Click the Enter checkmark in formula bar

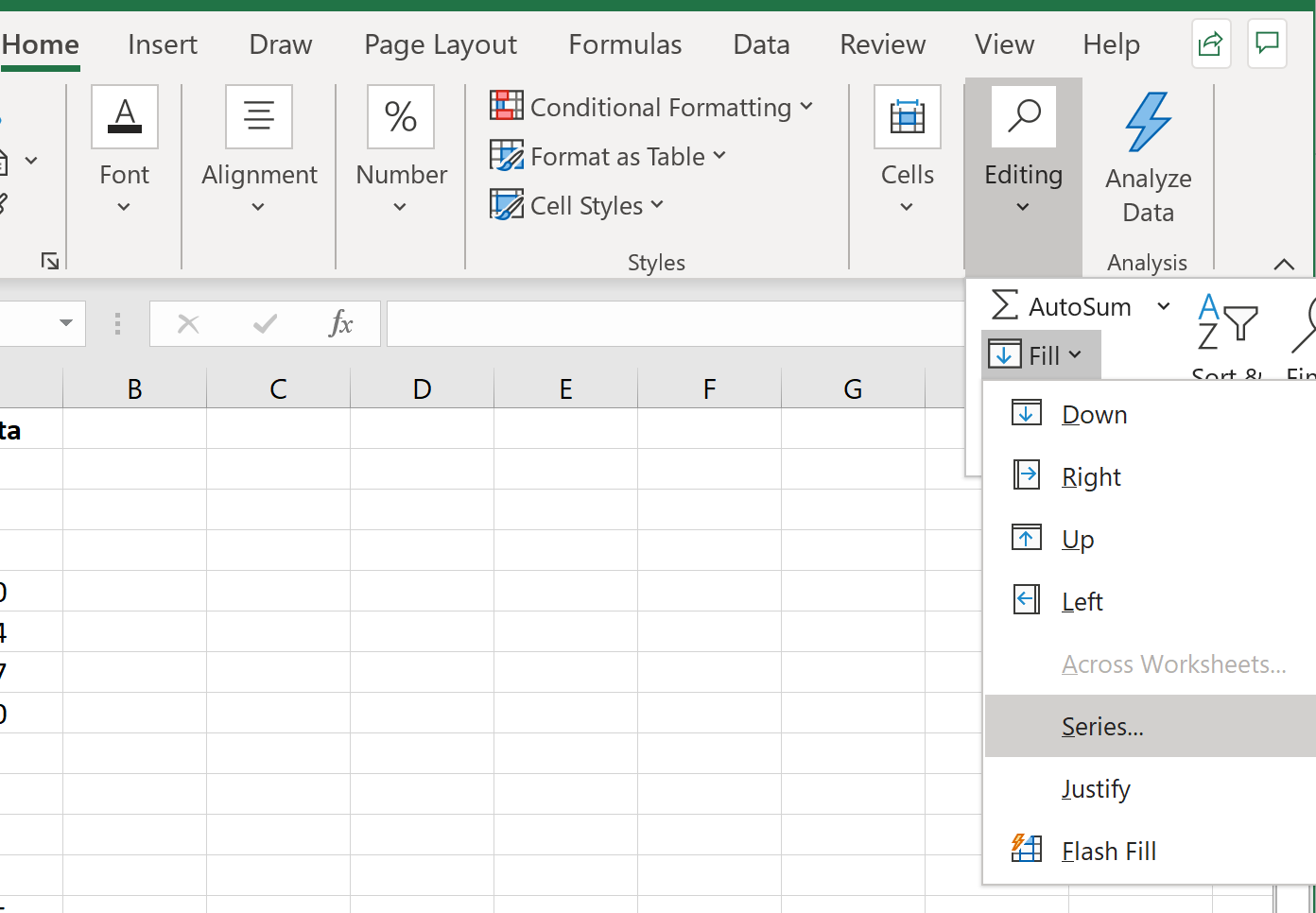(266, 324)
